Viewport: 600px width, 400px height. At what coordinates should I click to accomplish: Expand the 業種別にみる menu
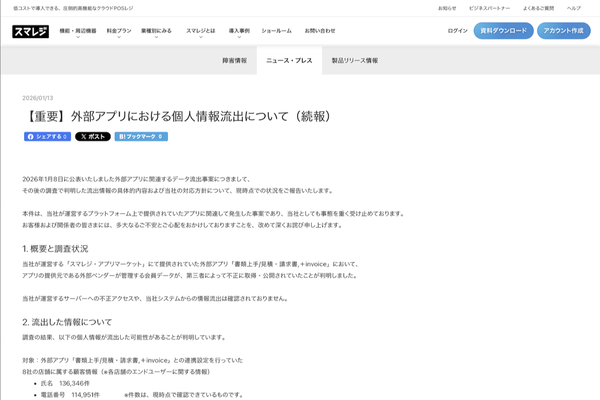coord(156,31)
